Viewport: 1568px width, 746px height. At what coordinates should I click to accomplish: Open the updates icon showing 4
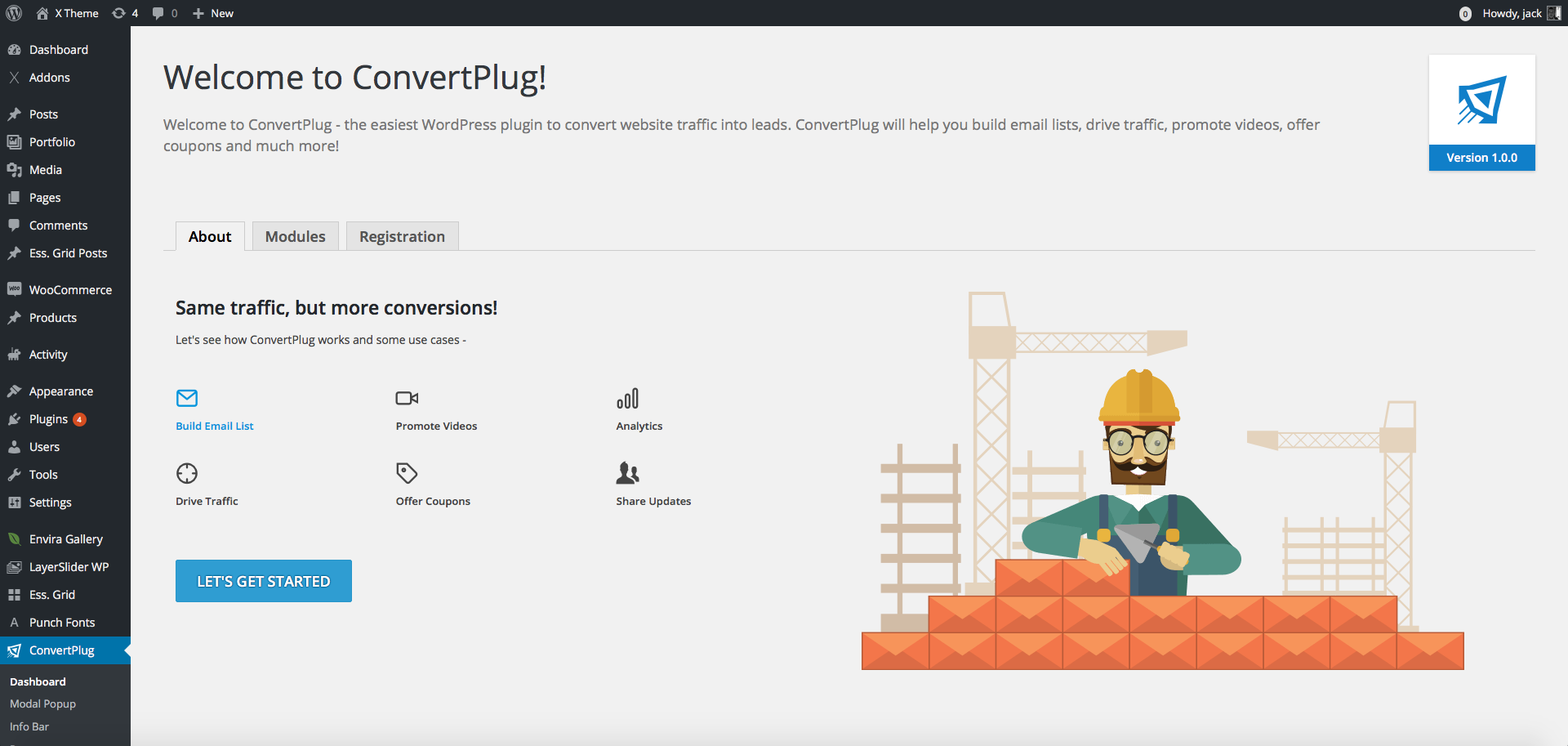[x=125, y=13]
